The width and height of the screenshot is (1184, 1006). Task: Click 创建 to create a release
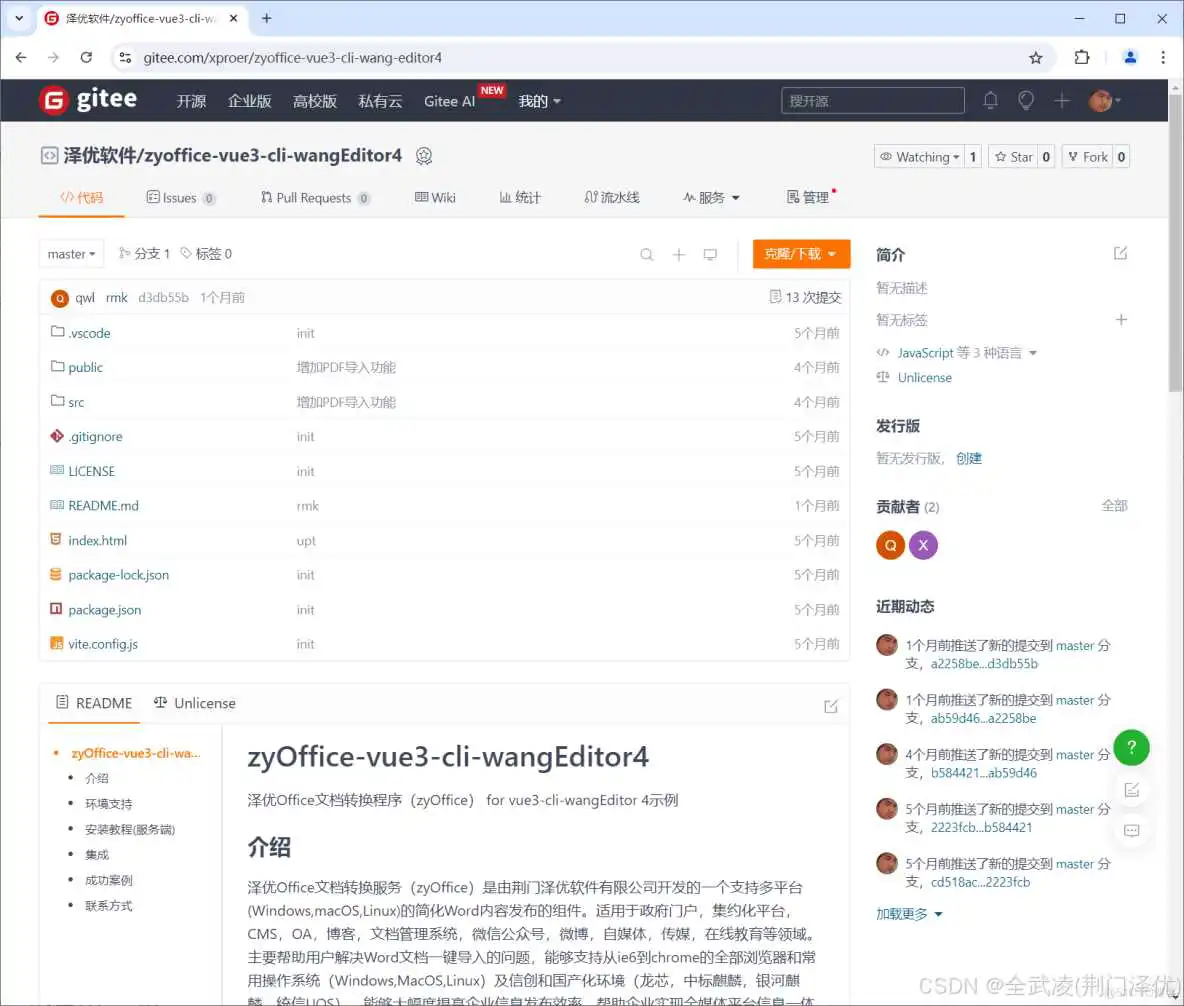(x=967, y=456)
